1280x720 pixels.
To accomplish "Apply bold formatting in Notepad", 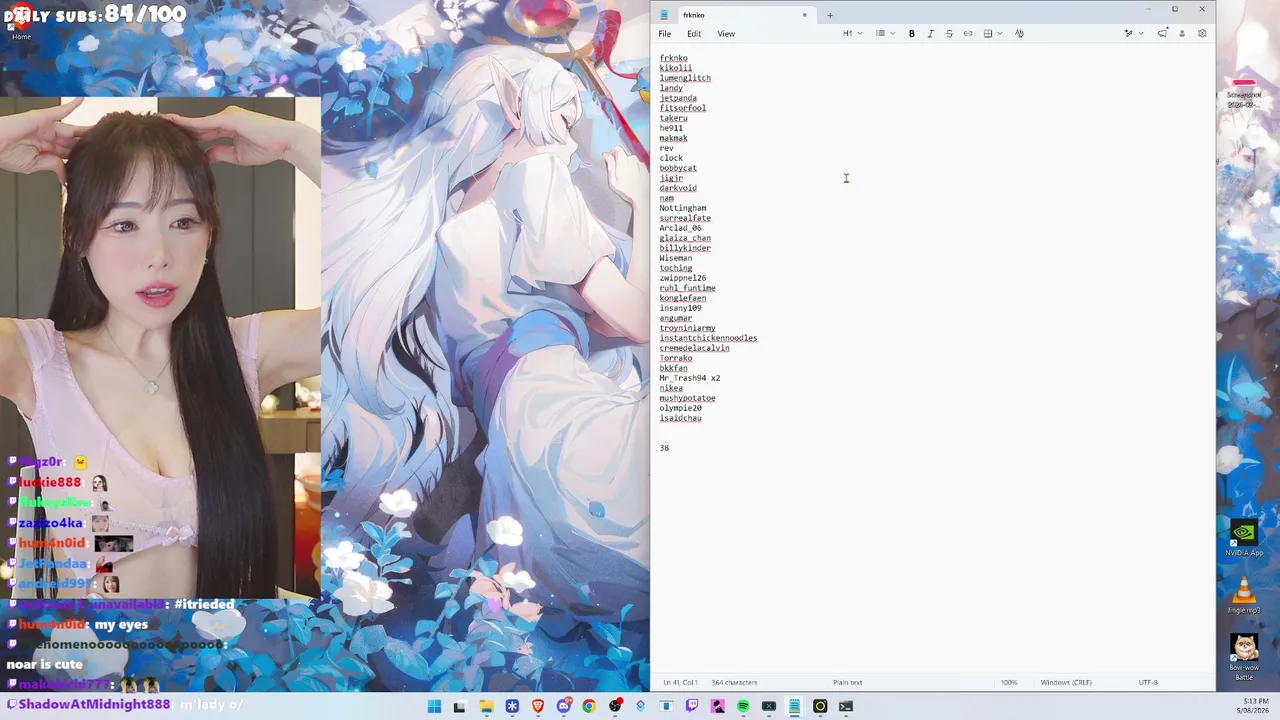I will (911, 34).
